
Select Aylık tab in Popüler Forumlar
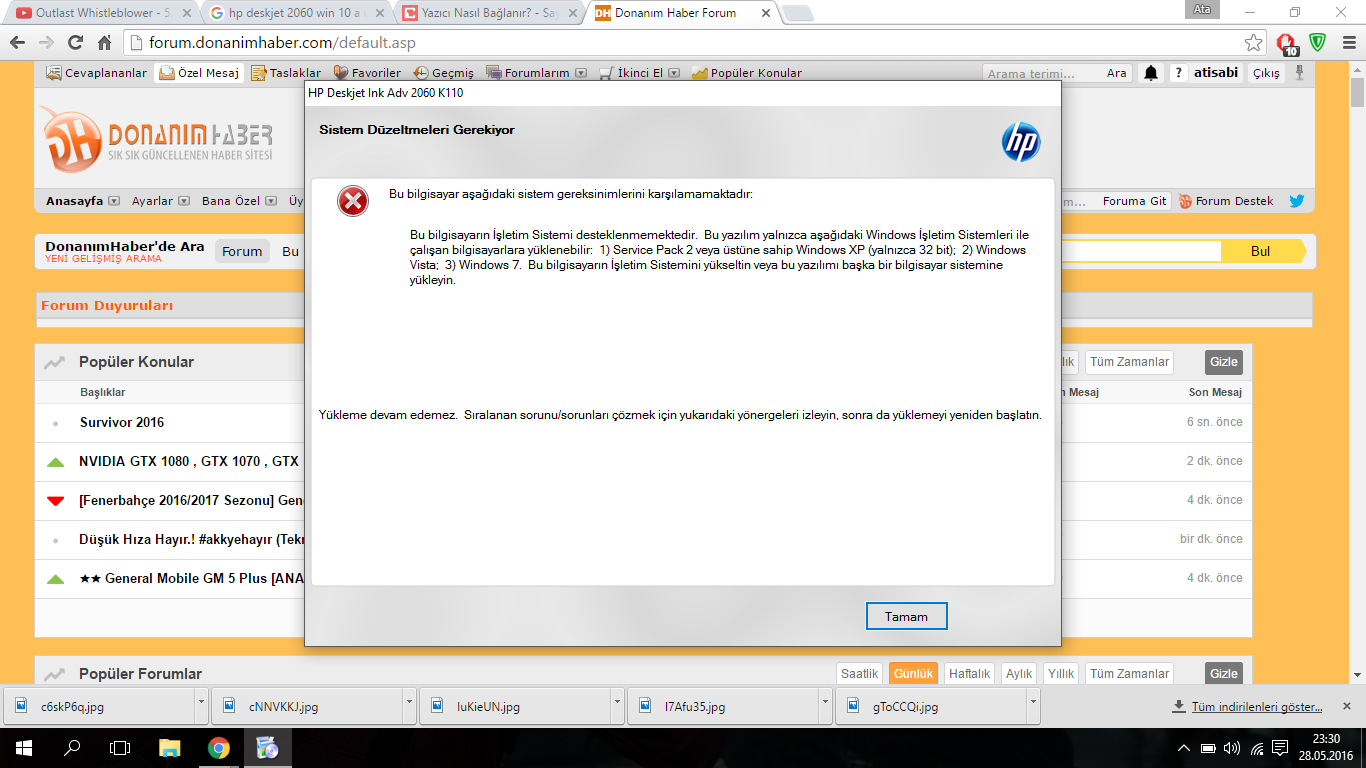coord(1019,674)
